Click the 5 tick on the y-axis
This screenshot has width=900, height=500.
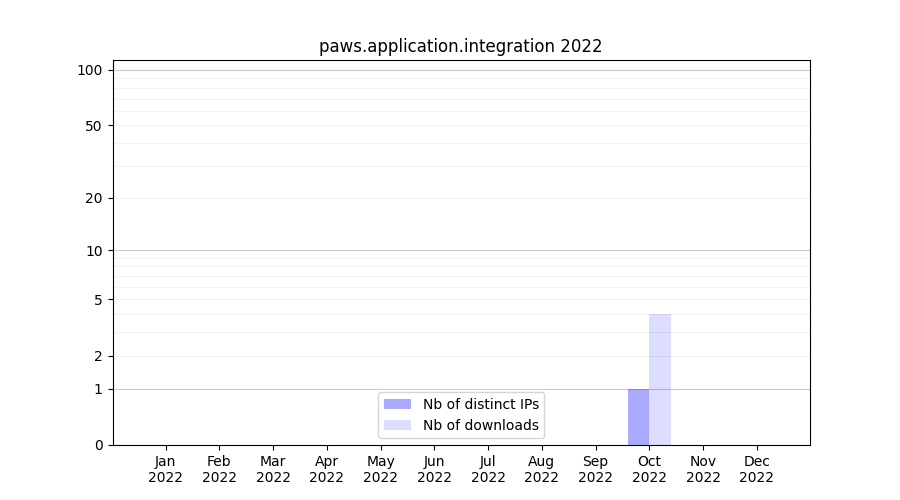coord(97,300)
